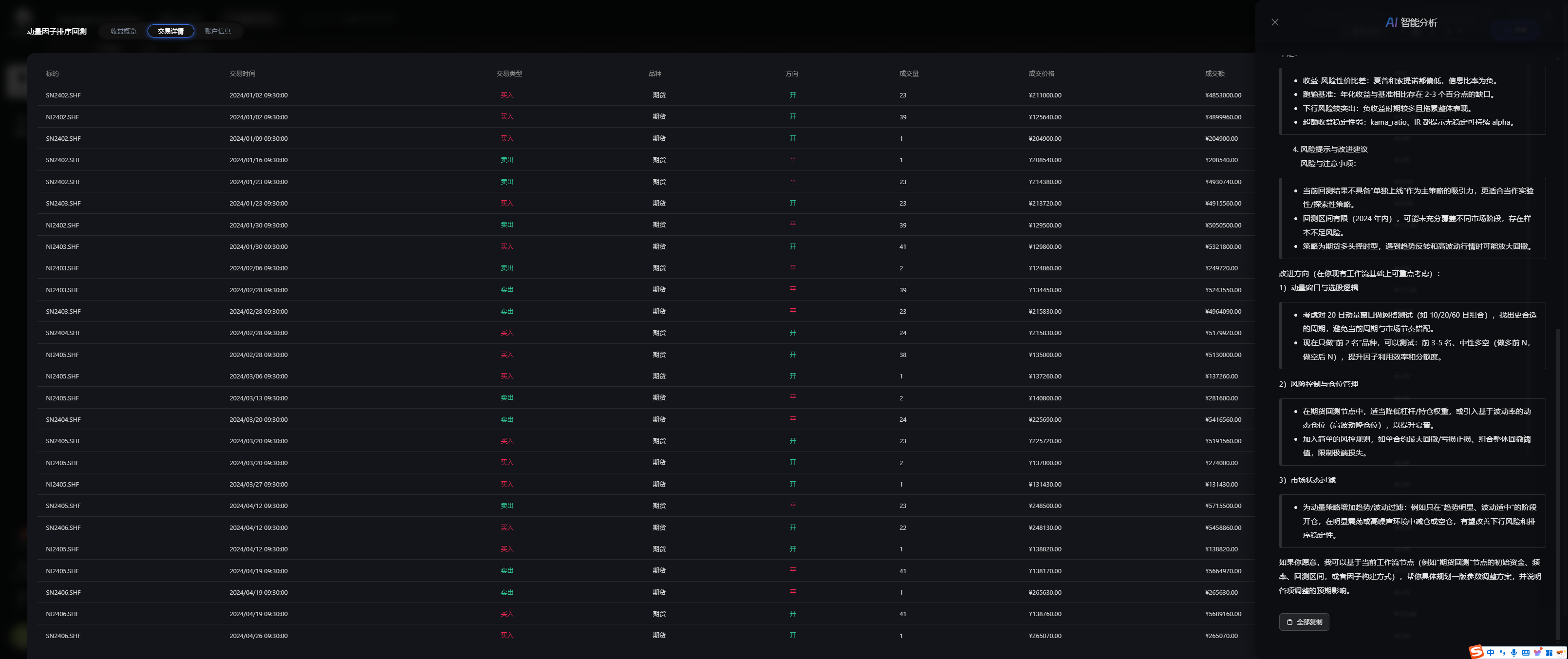The width and height of the screenshot is (1568, 659).
Task: Select SN2402.SHF in the 2024/01/02 row
Action: tap(63, 95)
